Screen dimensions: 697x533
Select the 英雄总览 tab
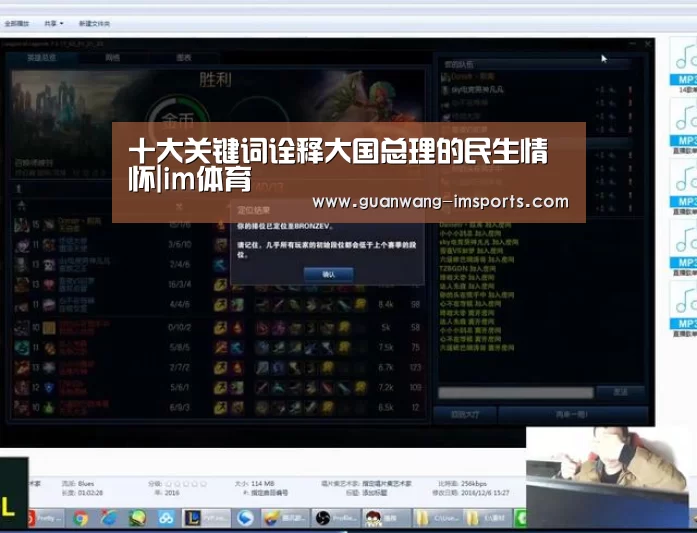(42, 58)
